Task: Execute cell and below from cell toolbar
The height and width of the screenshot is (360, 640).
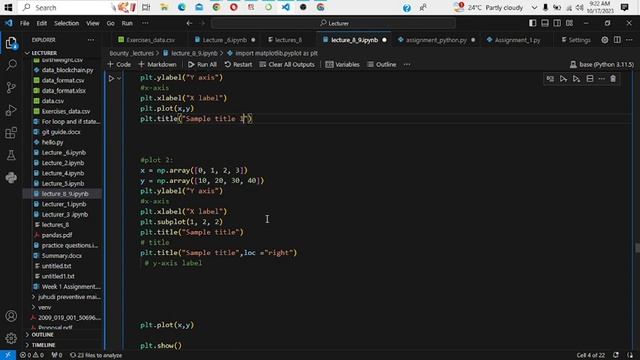Action: [x=576, y=79]
